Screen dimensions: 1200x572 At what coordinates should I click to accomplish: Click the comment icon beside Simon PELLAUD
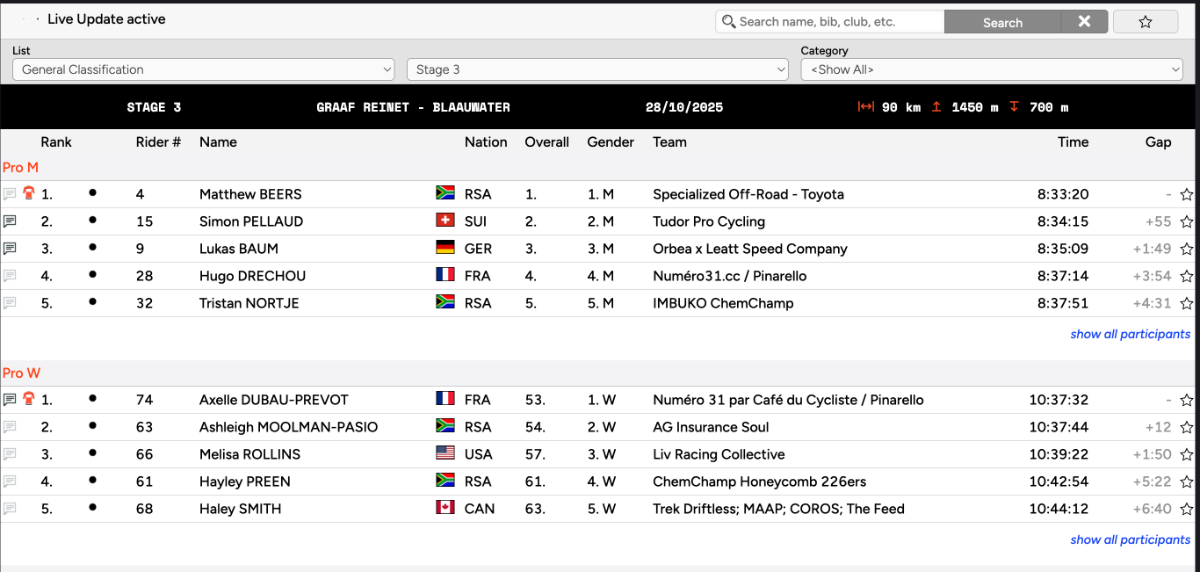pos(10,222)
